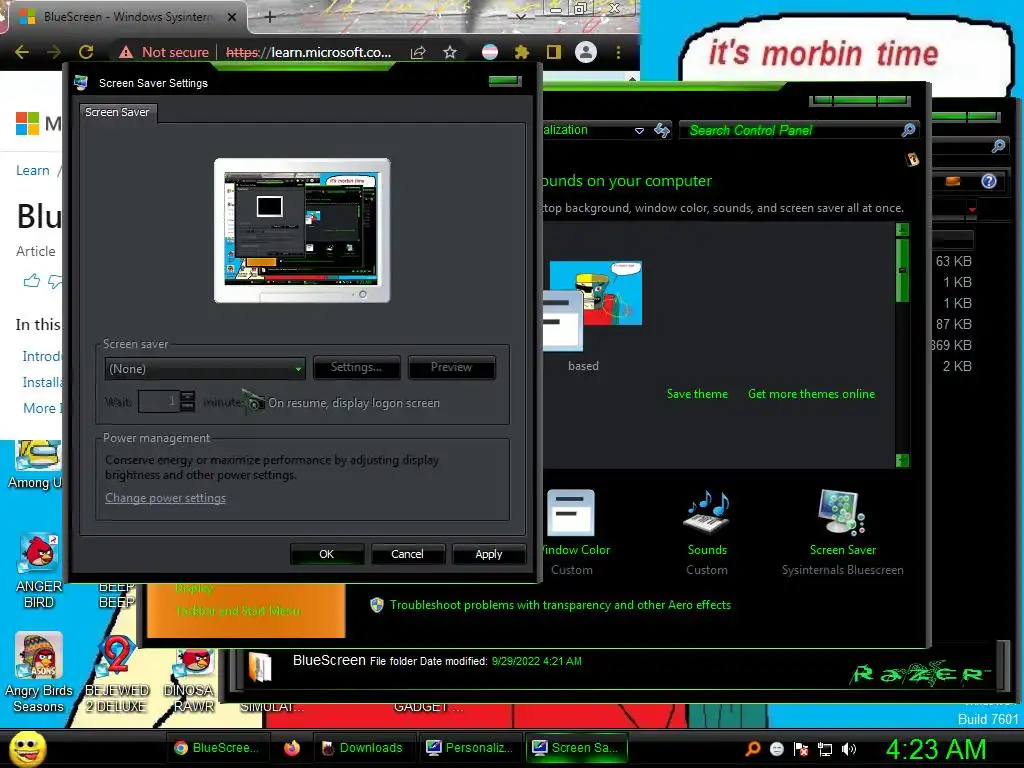Viewport: 1024px width, 768px height.
Task: Click the blue help question mark icon
Action: (989, 181)
